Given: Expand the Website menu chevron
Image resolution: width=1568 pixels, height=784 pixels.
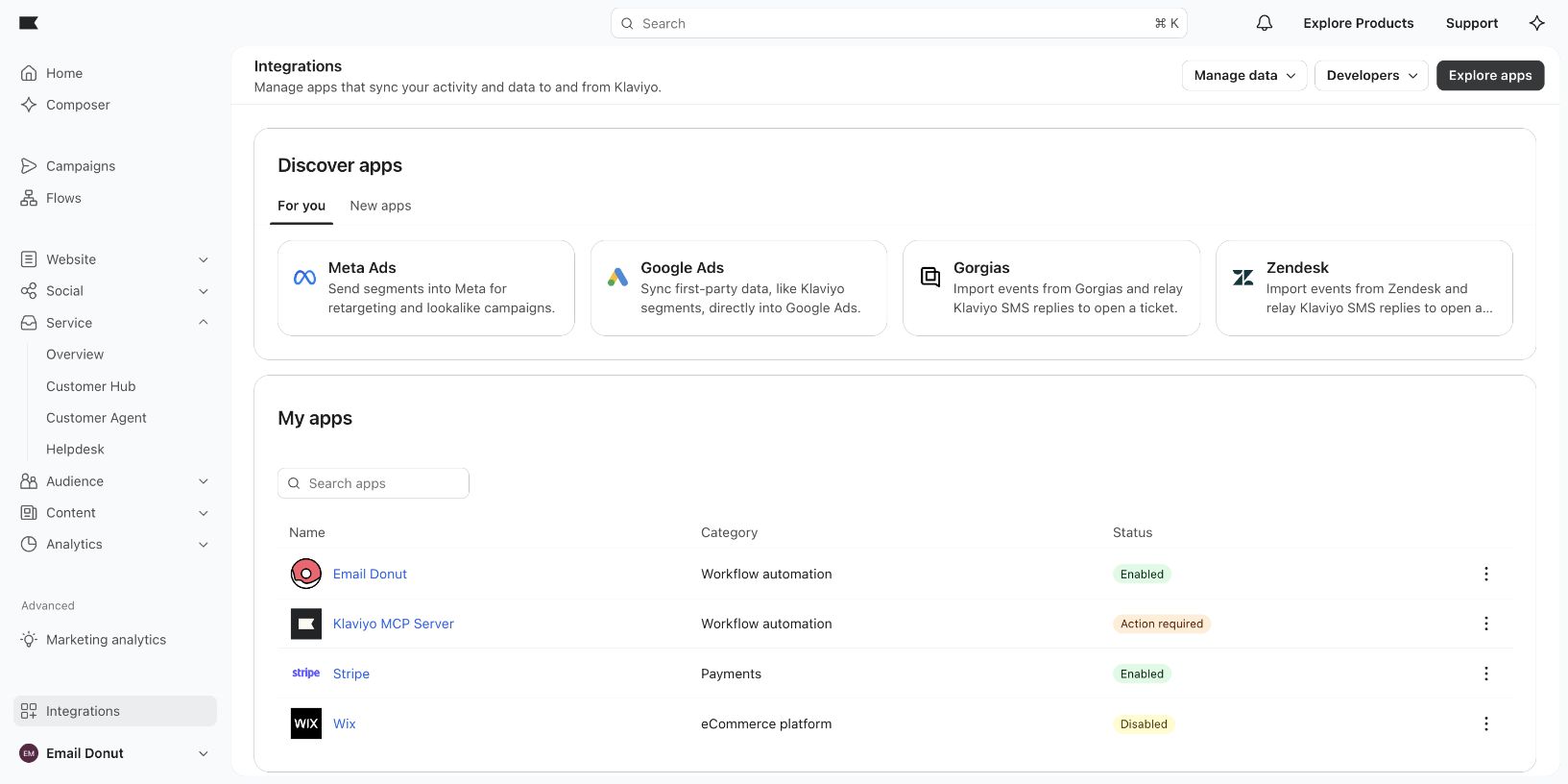Looking at the screenshot, I should point(204,259).
